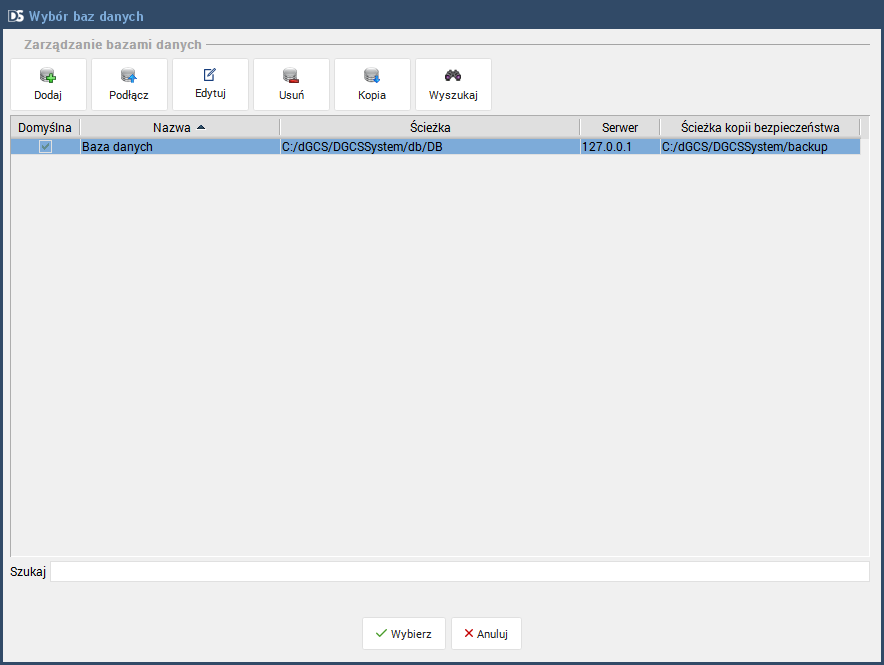This screenshot has height=665, width=884.
Task: Open Edytuj to edit the database
Action: pyautogui.click(x=210, y=85)
